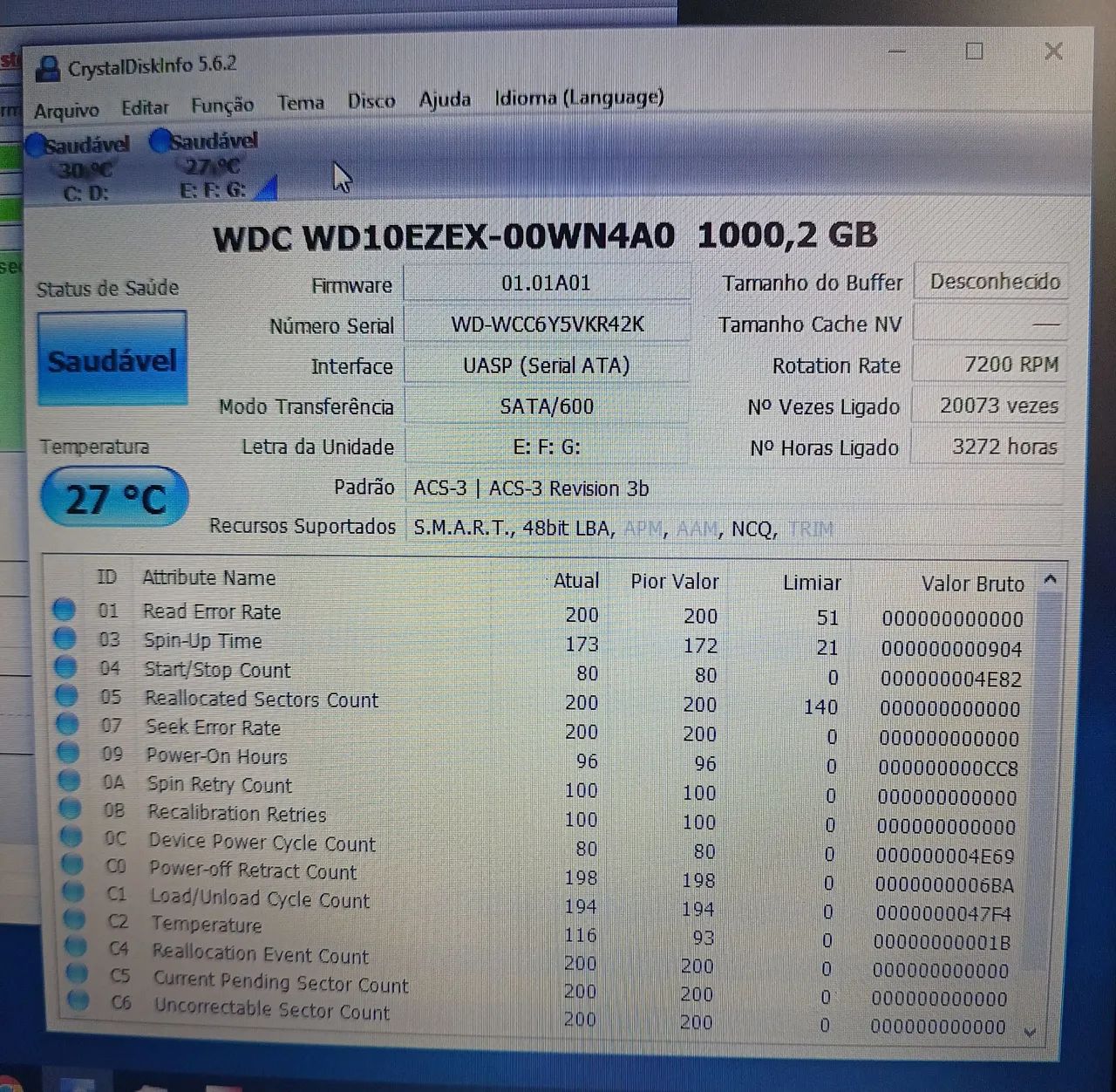Viewport: 1116px width, 1092px height.
Task: Select the Spin-Up Time attribute name
Action: tap(202, 641)
